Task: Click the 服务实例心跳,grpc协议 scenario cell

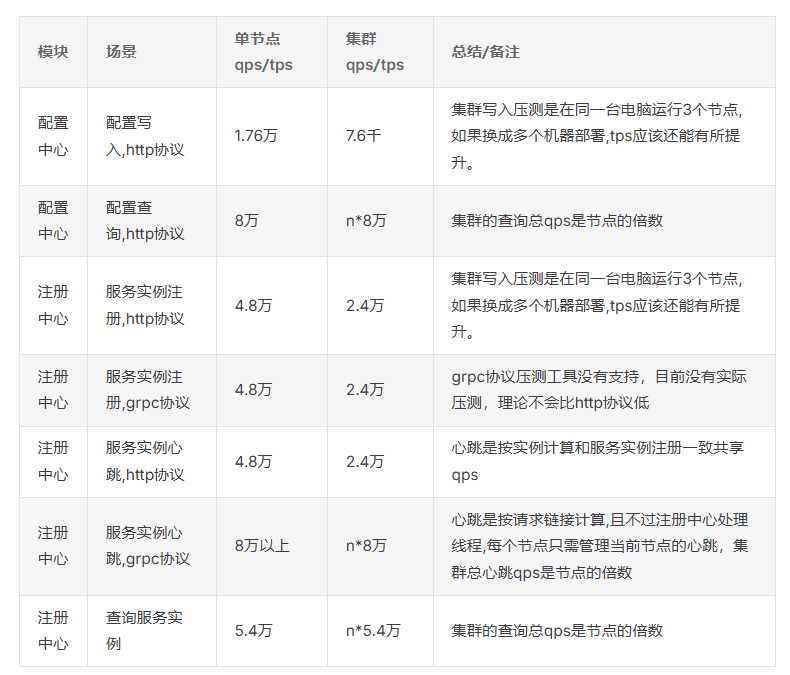Action: (147, 546)
